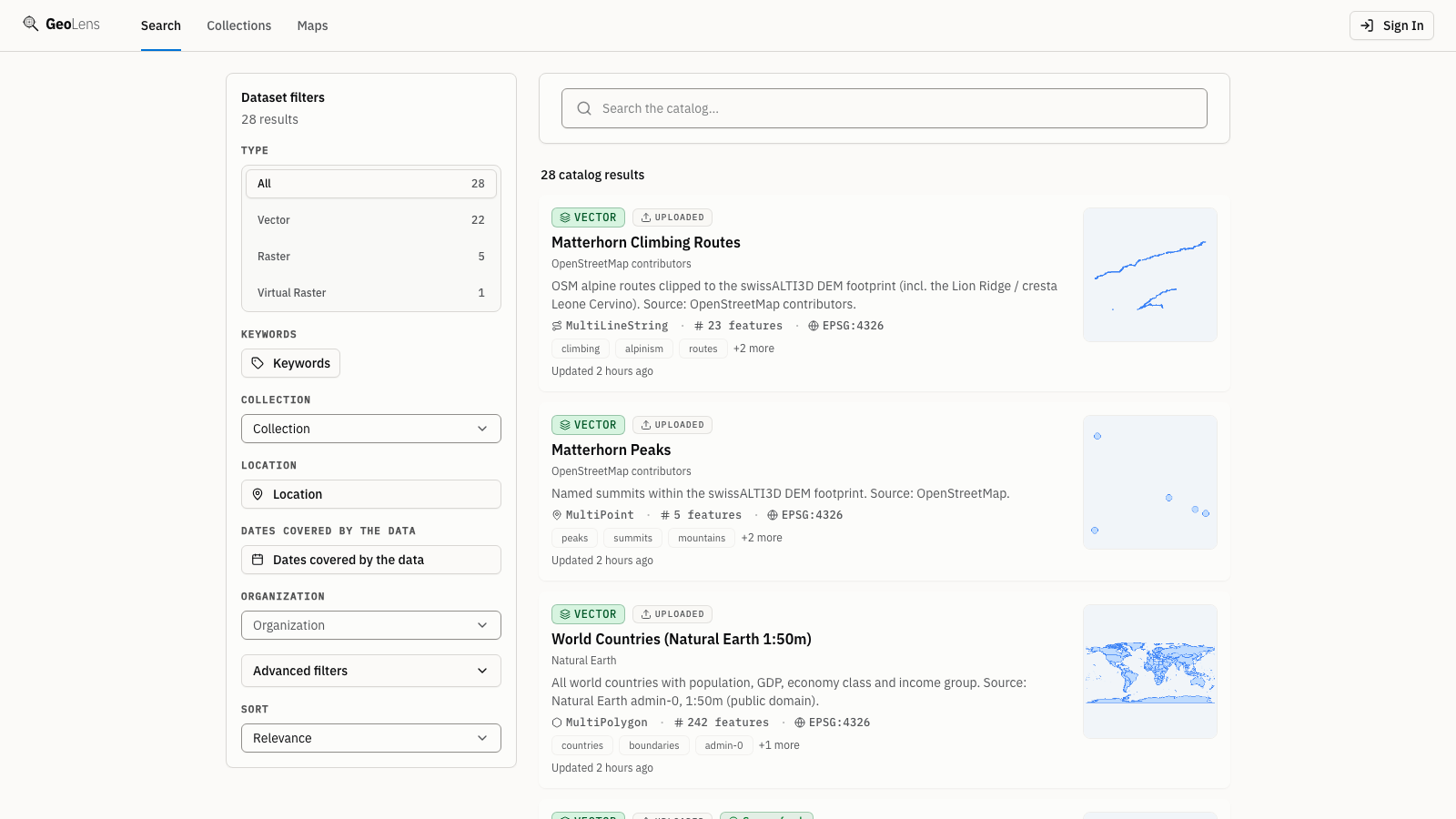The height and width of the screenshot is (819, 1456).
Task: Click the climbing keyword tag
Action: pos(581,349)
